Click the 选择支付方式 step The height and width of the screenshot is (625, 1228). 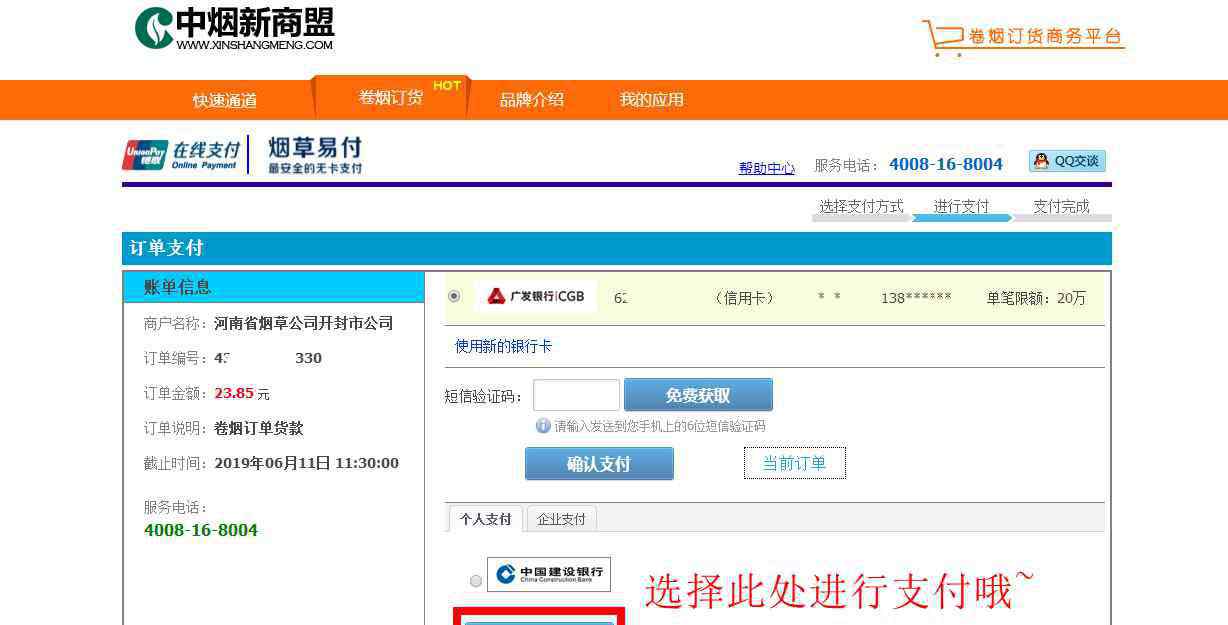tap(861, 206)
